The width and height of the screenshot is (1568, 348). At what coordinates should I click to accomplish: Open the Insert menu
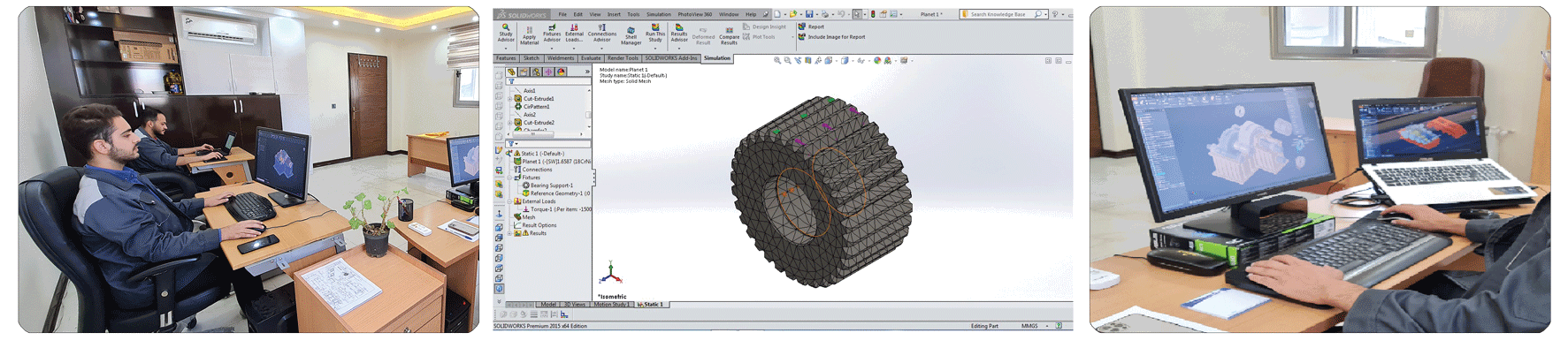[x=614, y=14]
